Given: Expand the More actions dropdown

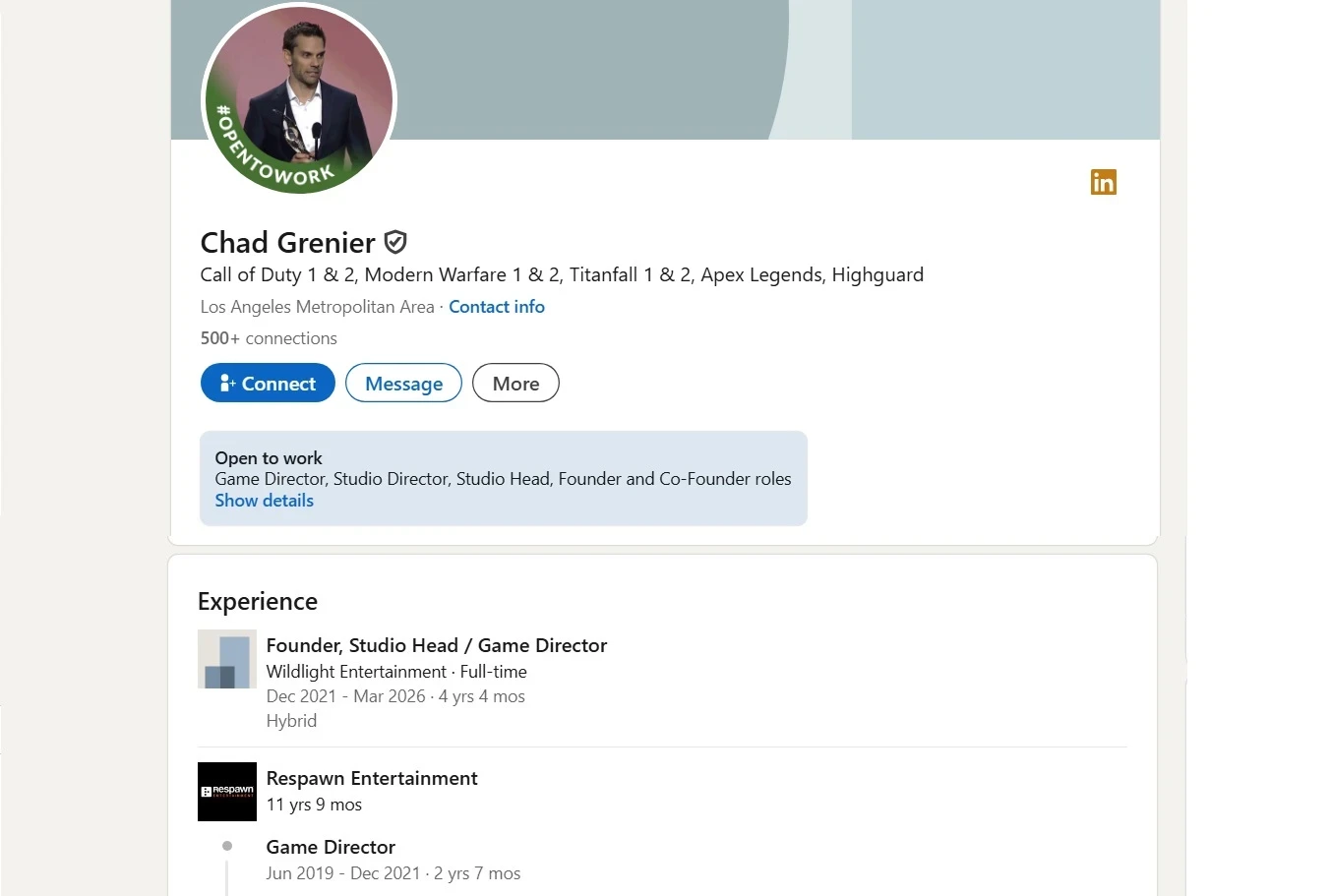Looking at the screenshot, I should (515, 384).
